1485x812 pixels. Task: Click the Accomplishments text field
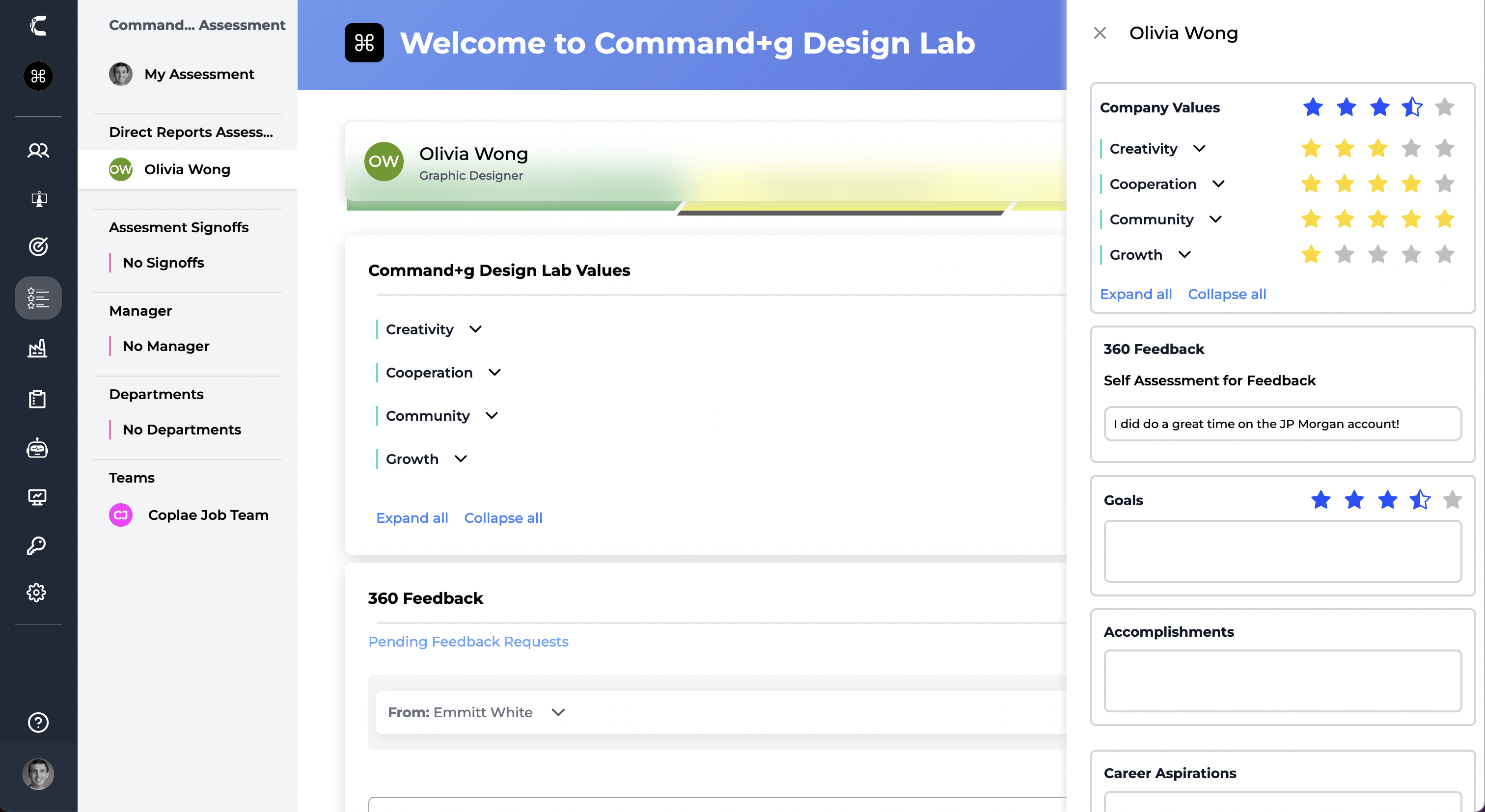1283,681
